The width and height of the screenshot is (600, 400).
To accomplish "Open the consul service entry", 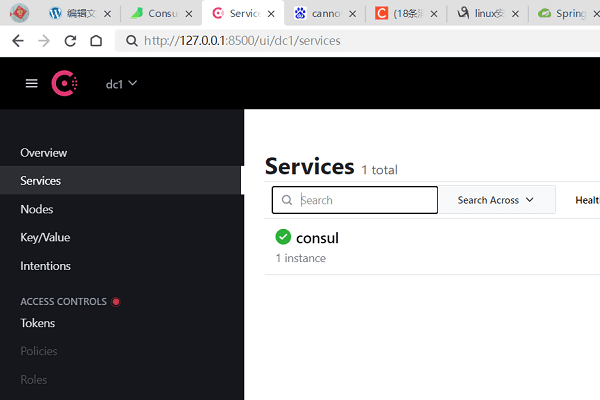I will pyautogui.click(x=317, y=238).
